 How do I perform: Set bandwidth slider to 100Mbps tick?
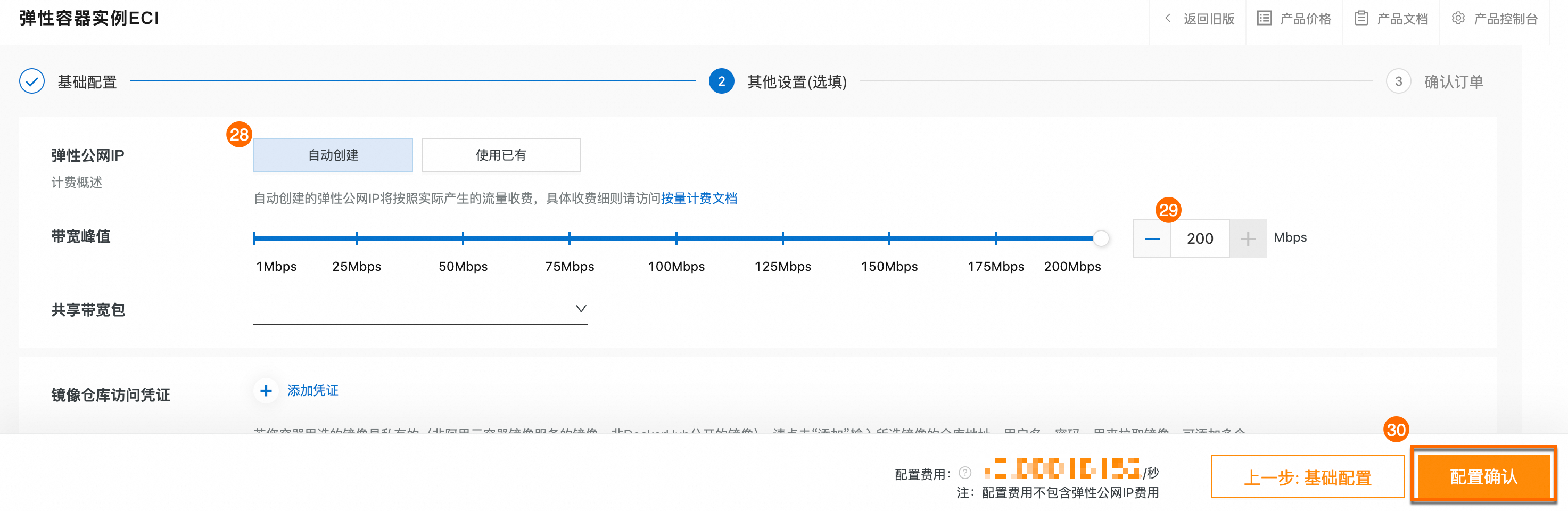click(676, 238)
